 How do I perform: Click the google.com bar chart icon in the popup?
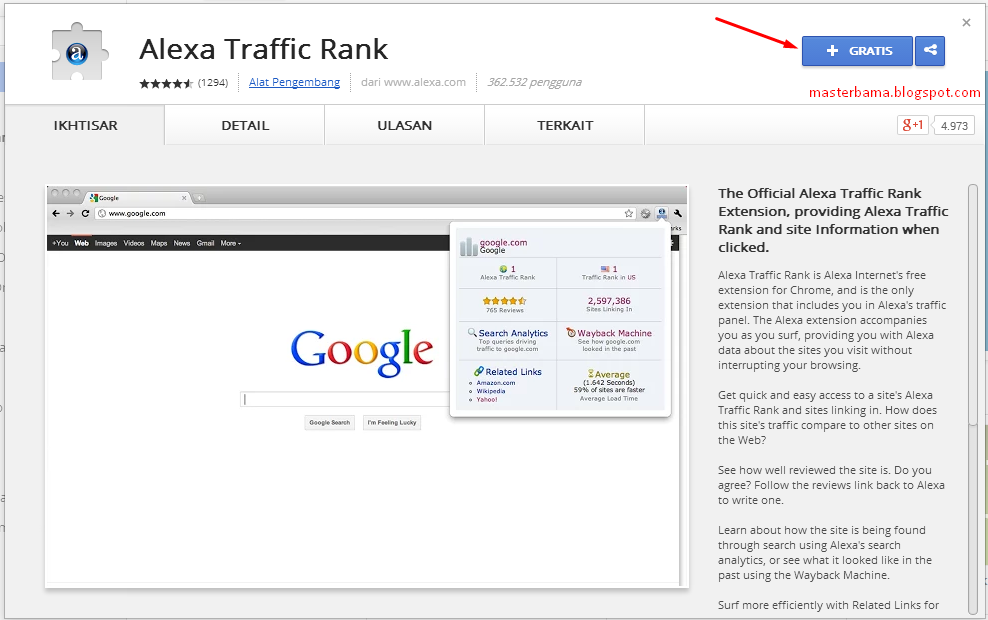tap(468, 247)
